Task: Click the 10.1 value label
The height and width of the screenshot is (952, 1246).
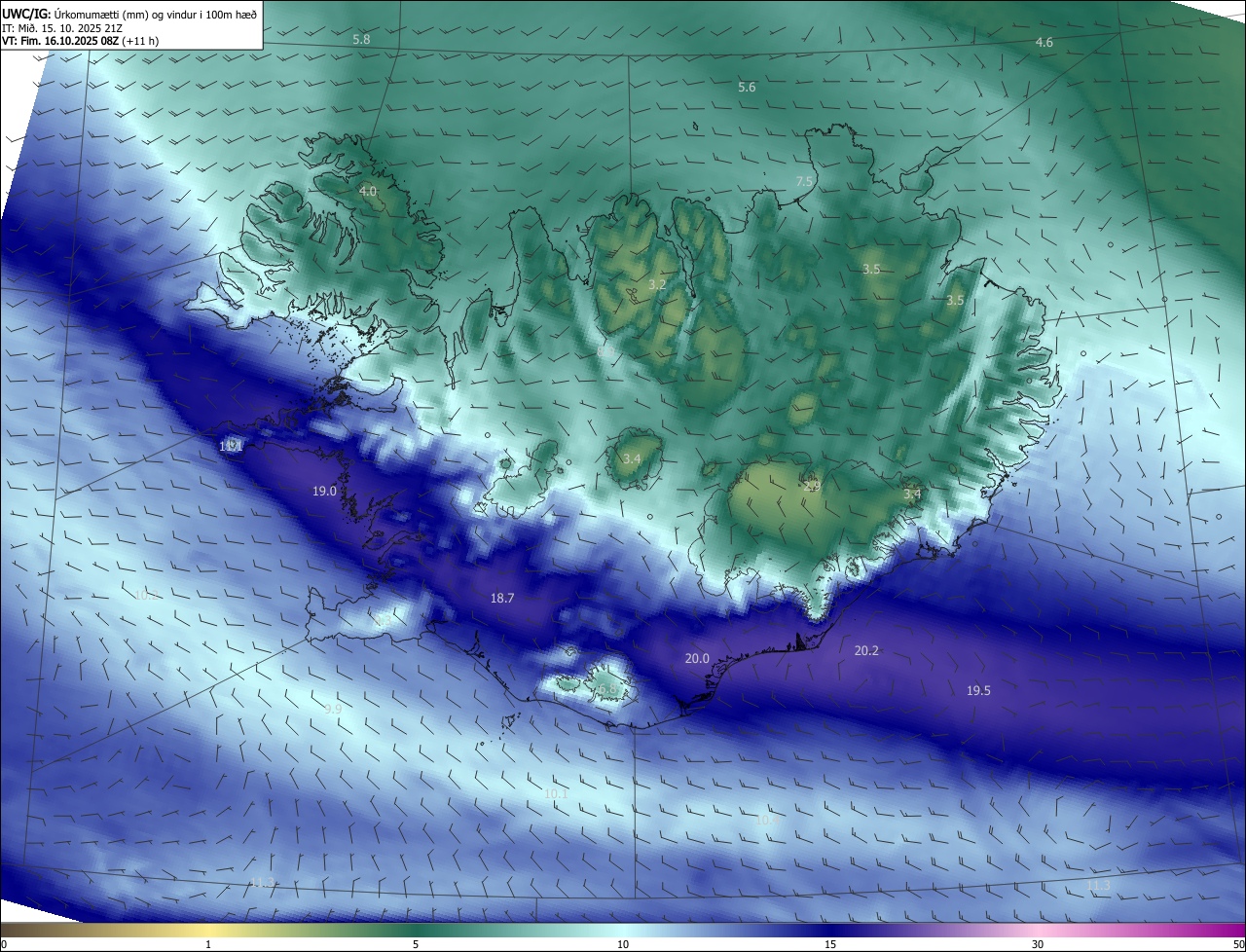Action: coord(556,794)
